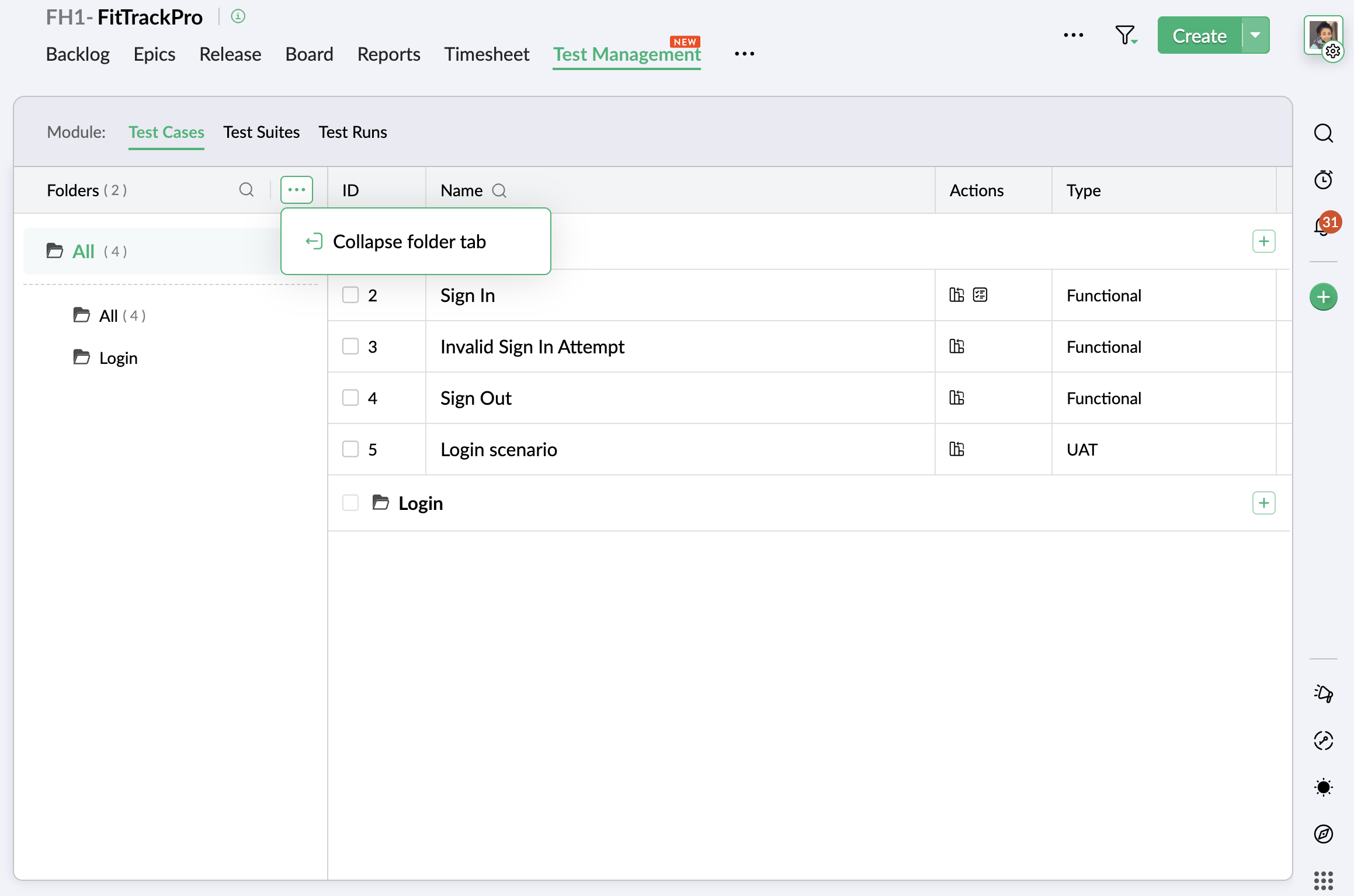Open the apps grid icon
This screenshot has width=1354, height=896.
point(1323,880)
